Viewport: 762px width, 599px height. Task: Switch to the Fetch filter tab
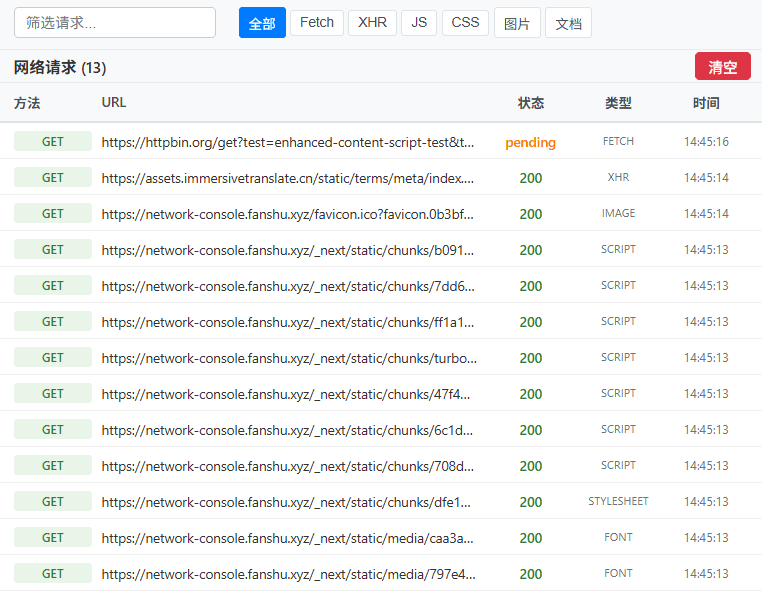[317, 23]
